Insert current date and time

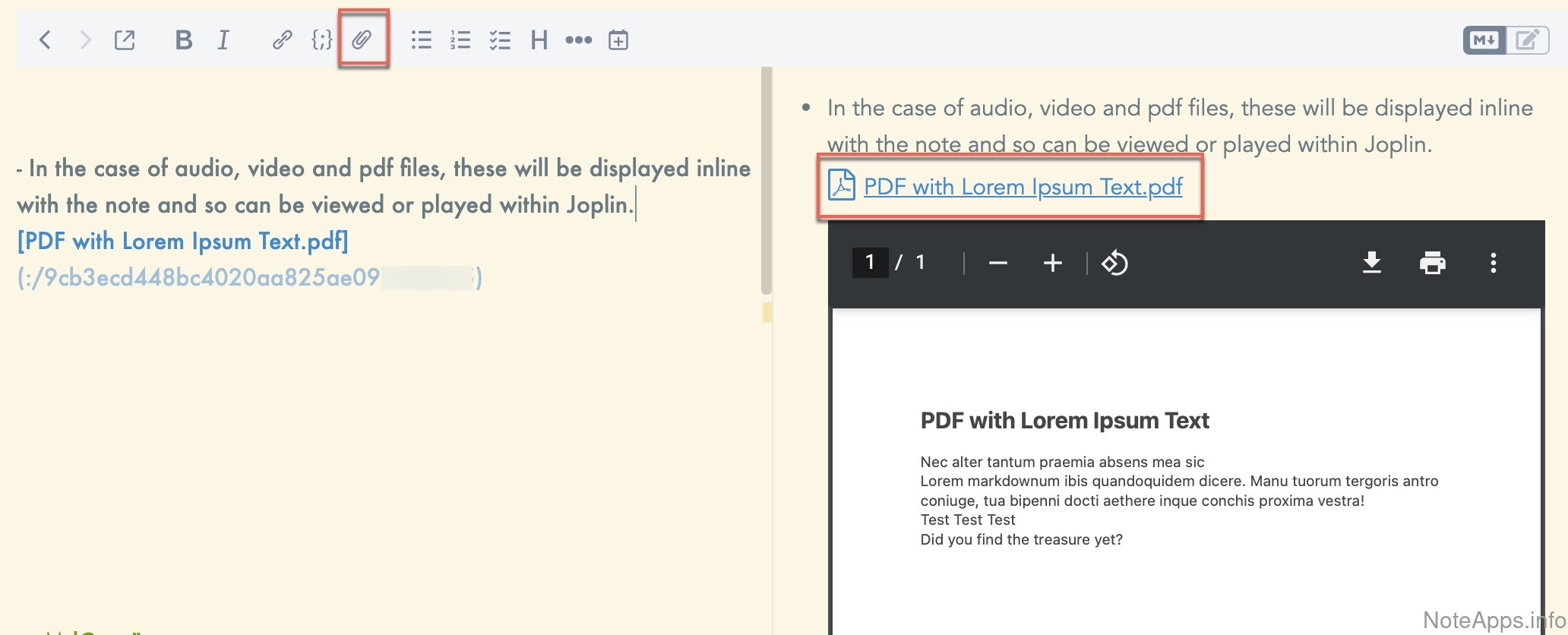[618, 39]
